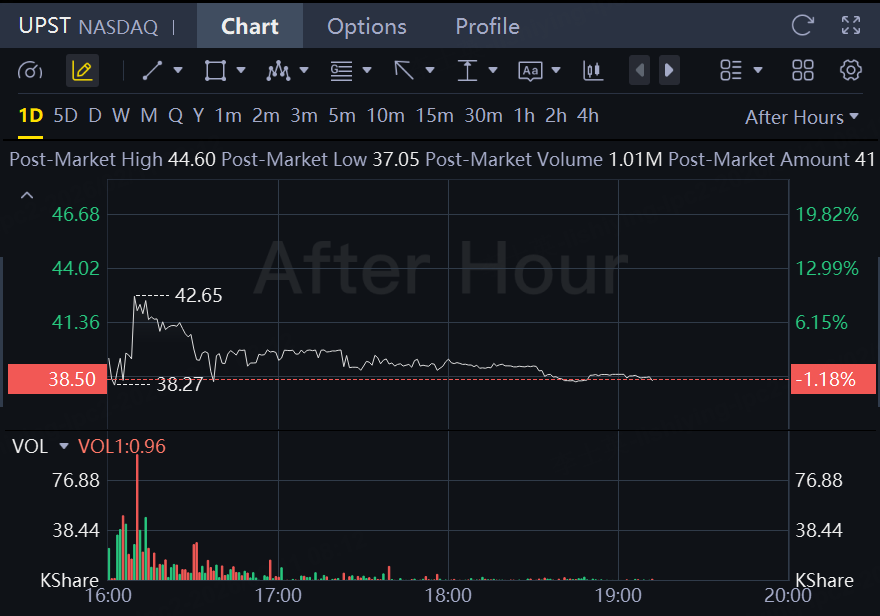Screen dimensions: 880x616
Task: Select the arrow marker tool
Action: coord(404,71)
